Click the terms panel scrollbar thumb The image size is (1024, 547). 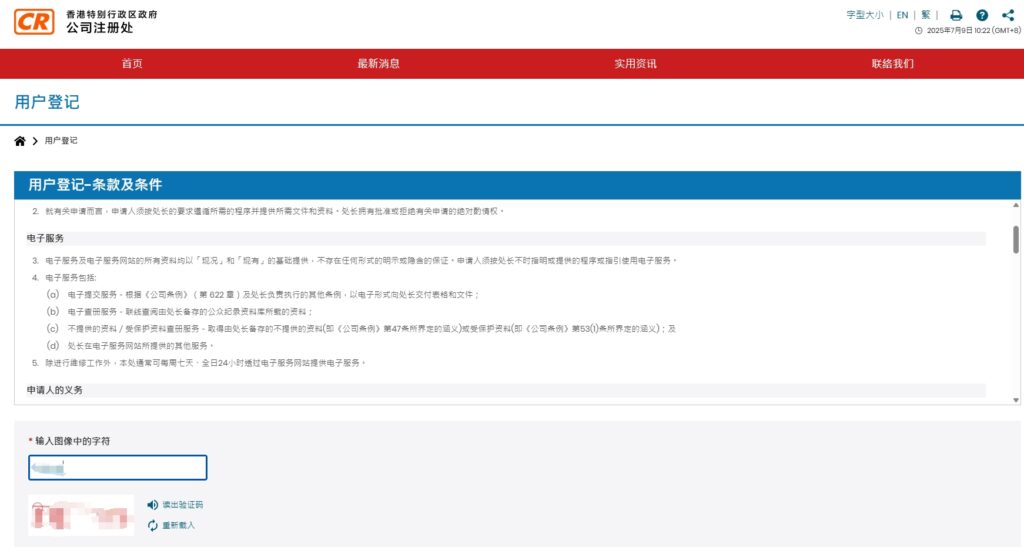coord(1016,240)
